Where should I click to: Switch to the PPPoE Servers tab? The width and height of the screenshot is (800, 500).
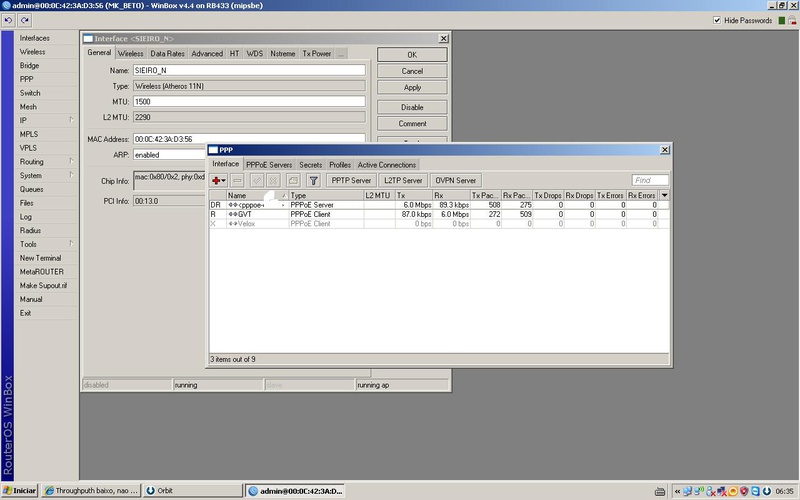point(269,165)
